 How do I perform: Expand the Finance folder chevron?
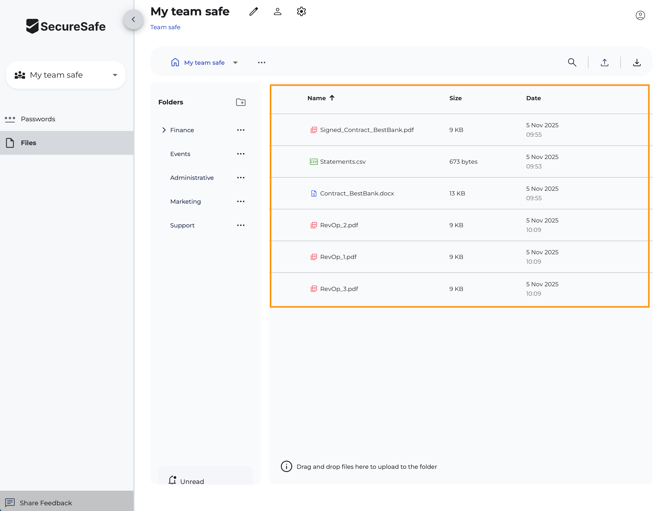pos(164,130)
